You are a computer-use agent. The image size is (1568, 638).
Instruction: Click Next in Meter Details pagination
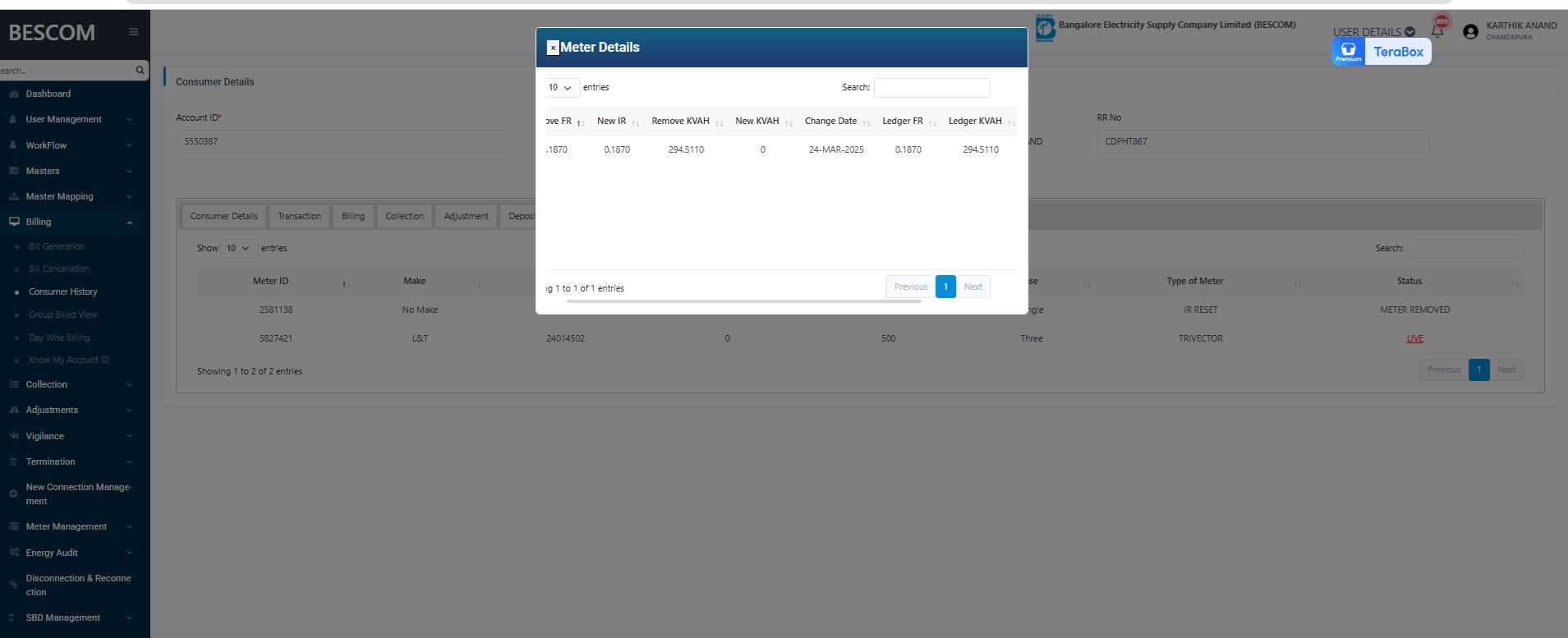point(973,287)
